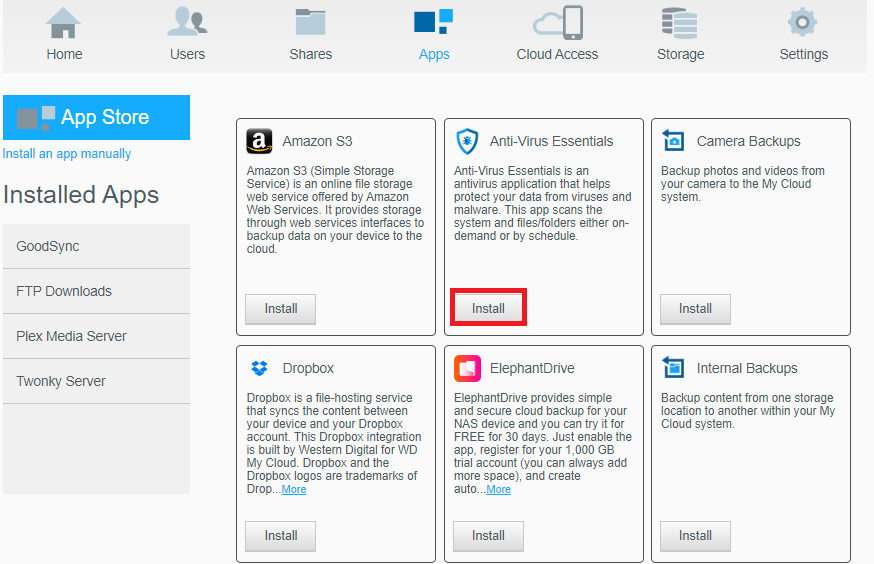Click the Internal Backups icon
This screenshot has height=564, width=874.
[673, 368]
